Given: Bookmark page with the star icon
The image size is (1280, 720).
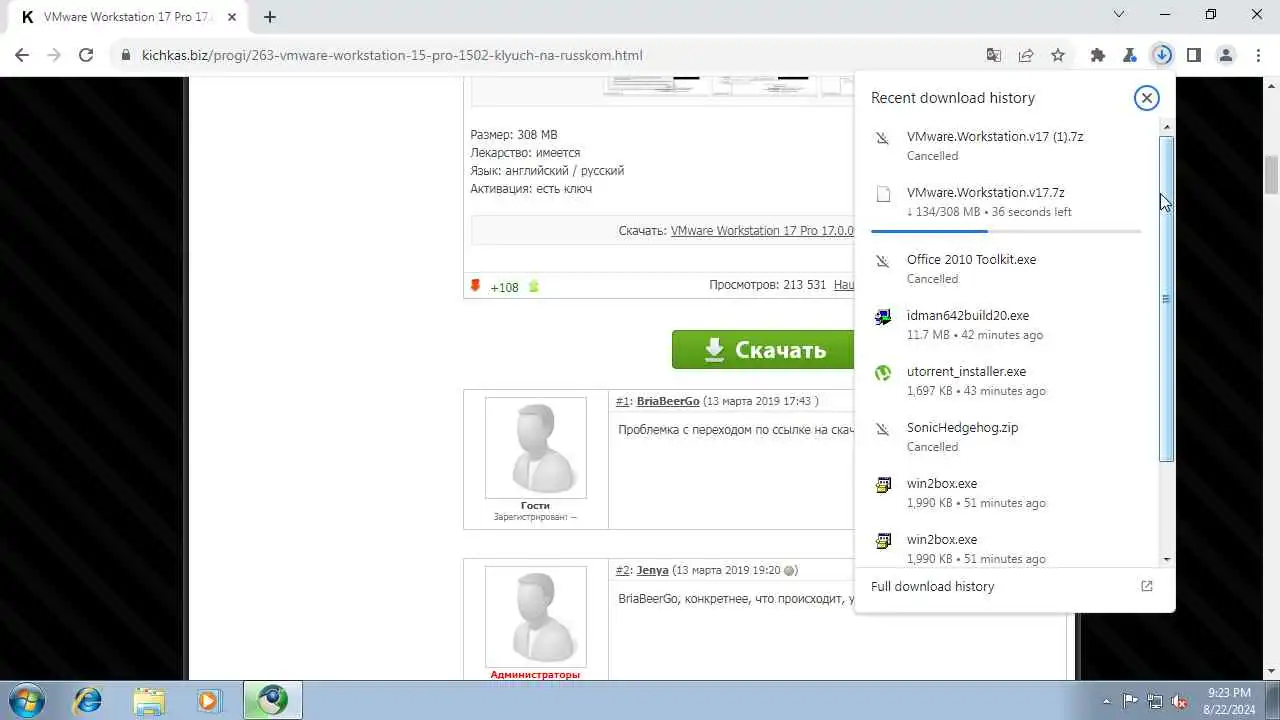Looking at the screenshot, I should tap(1058, 56).
